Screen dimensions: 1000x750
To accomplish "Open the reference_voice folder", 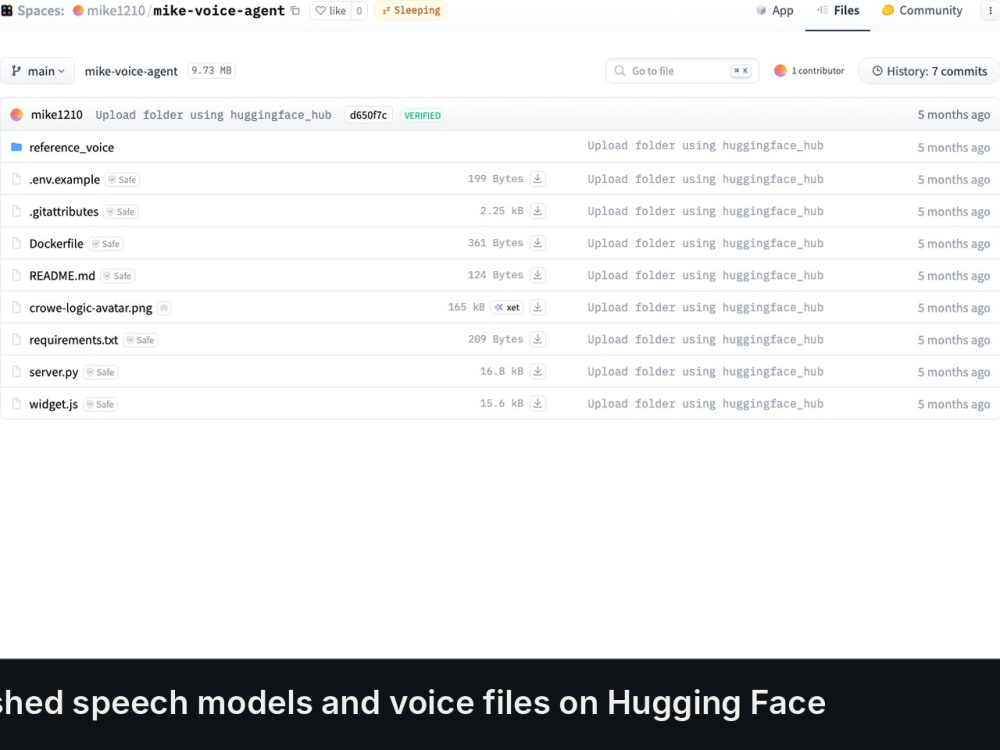I will 71,147.
